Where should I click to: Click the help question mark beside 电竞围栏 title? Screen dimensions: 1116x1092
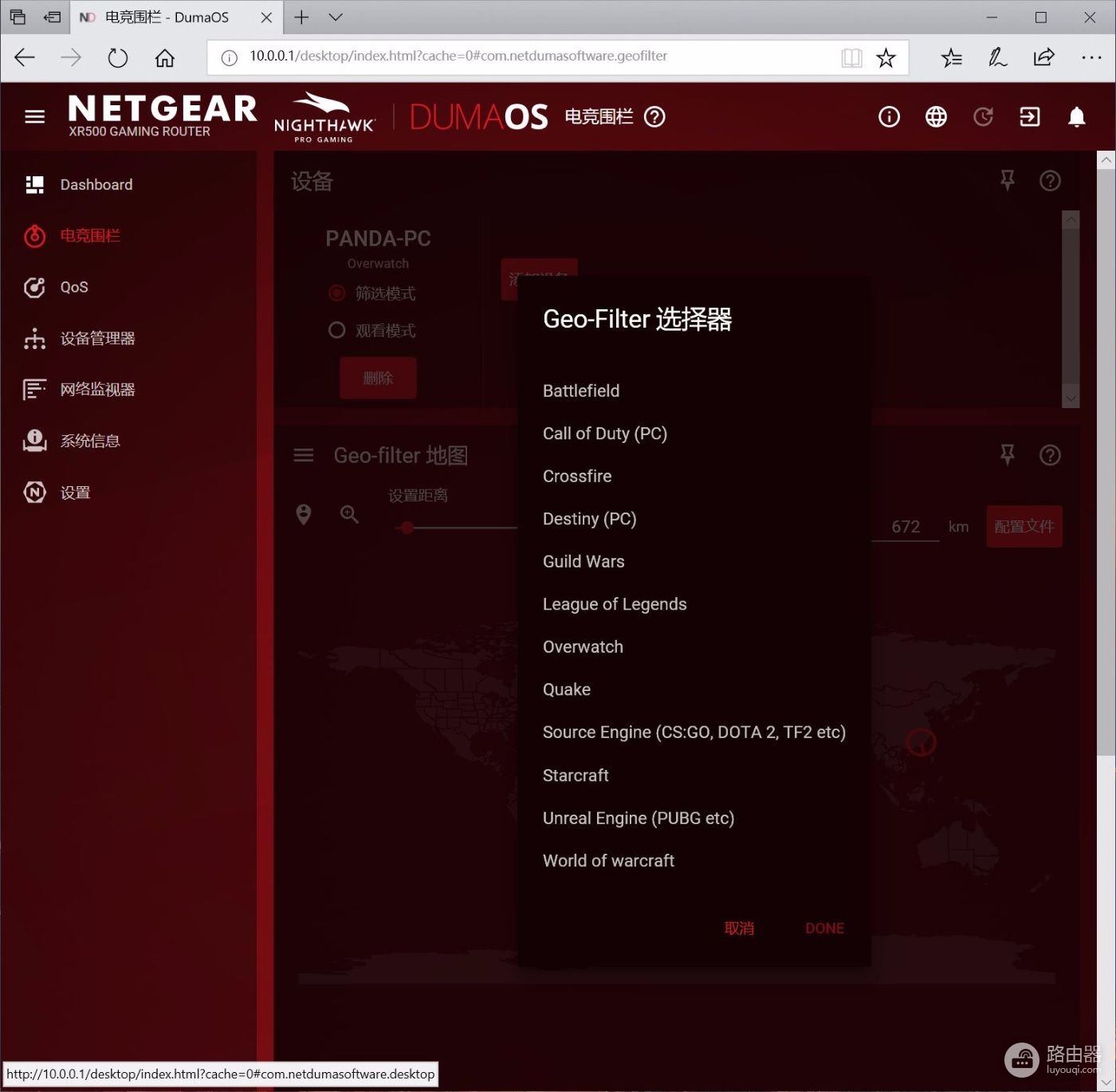point(654,117)
